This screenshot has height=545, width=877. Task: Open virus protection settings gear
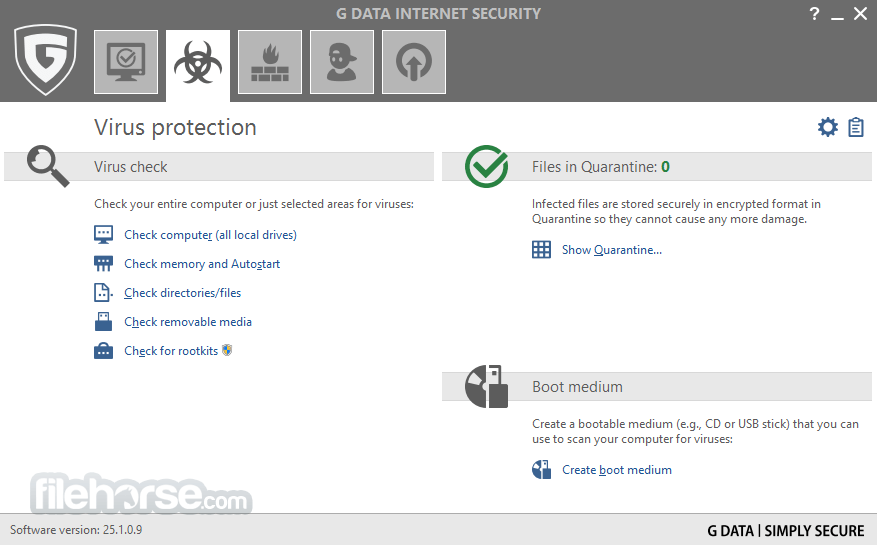click(x=828, y=127)
